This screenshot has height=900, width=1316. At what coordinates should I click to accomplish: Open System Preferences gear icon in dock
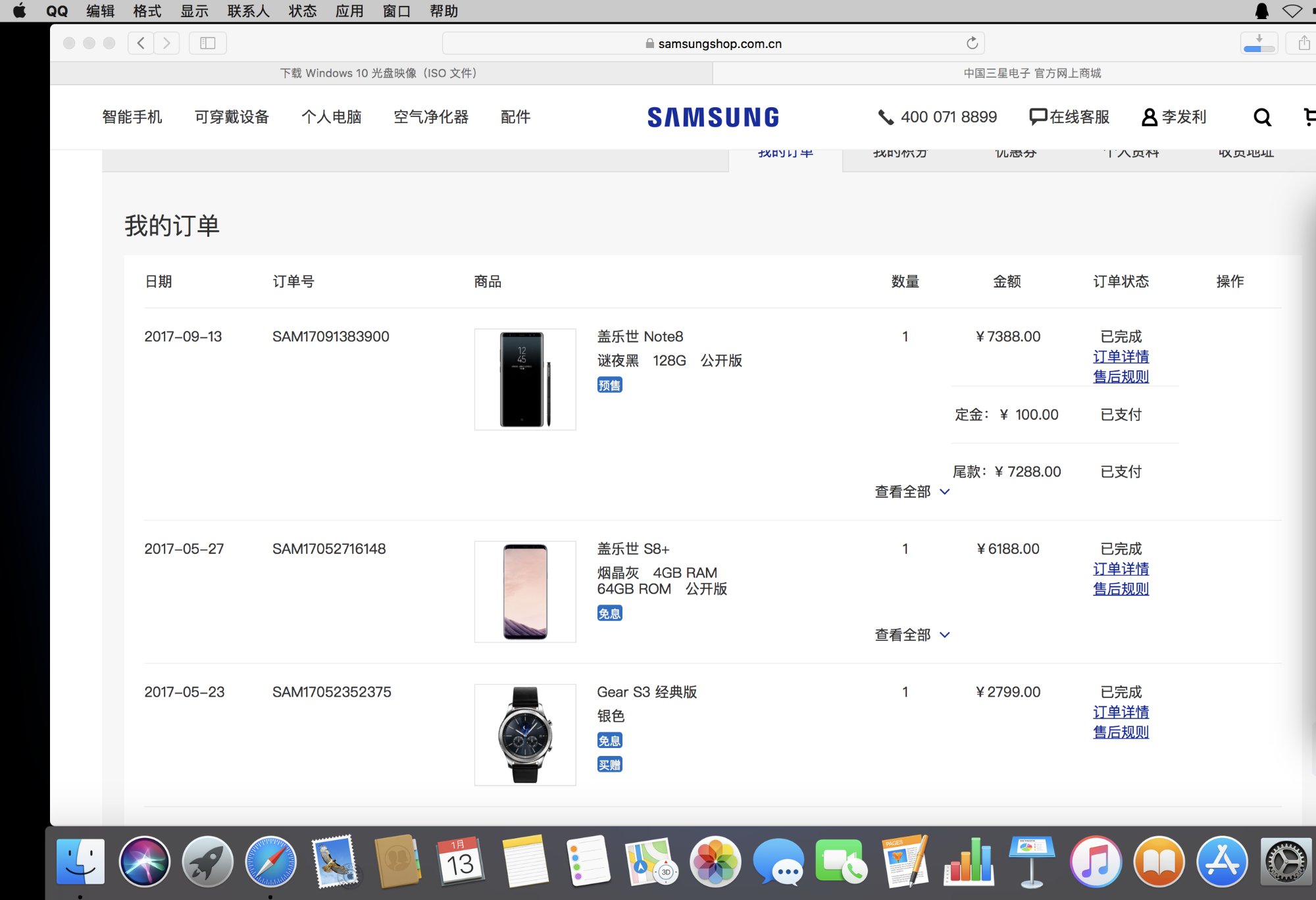pyautogui.click(x=1285, y=861)
